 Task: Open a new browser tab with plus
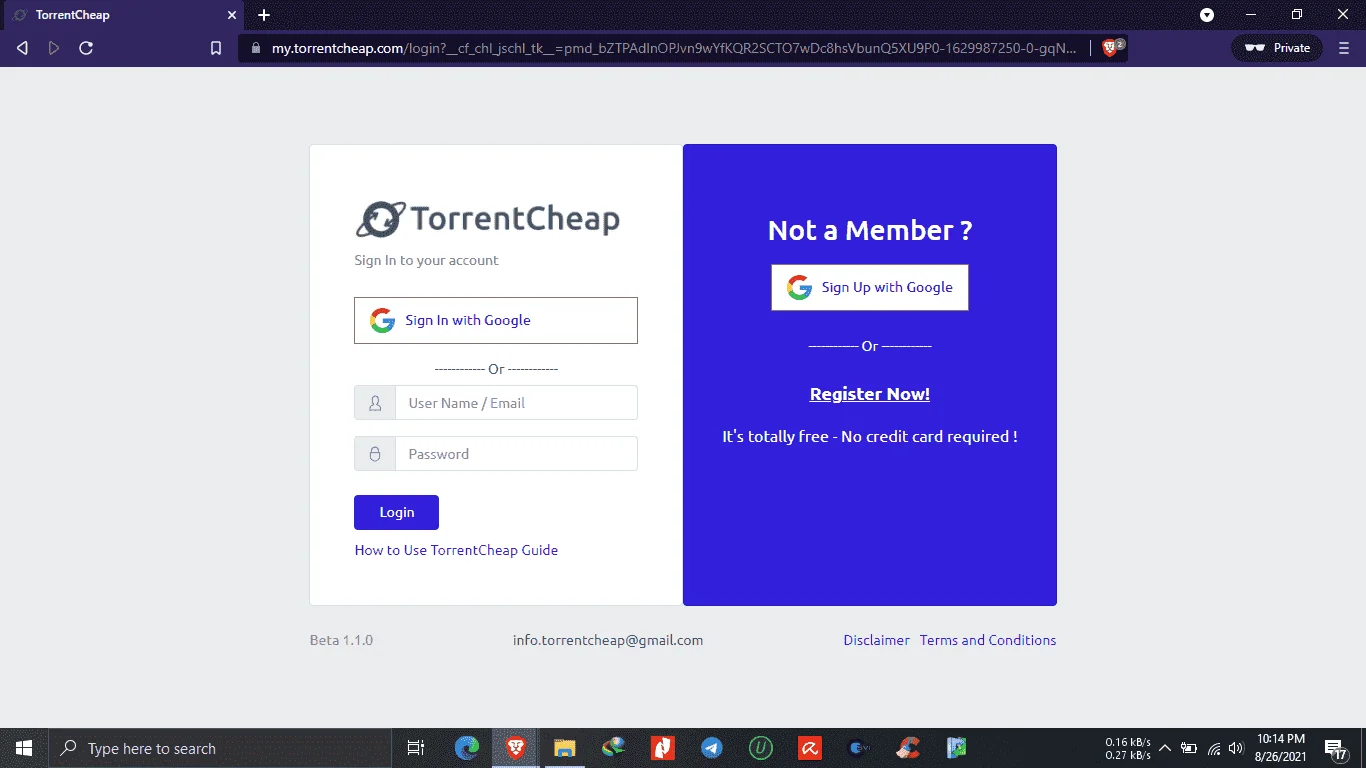(264, 15)
